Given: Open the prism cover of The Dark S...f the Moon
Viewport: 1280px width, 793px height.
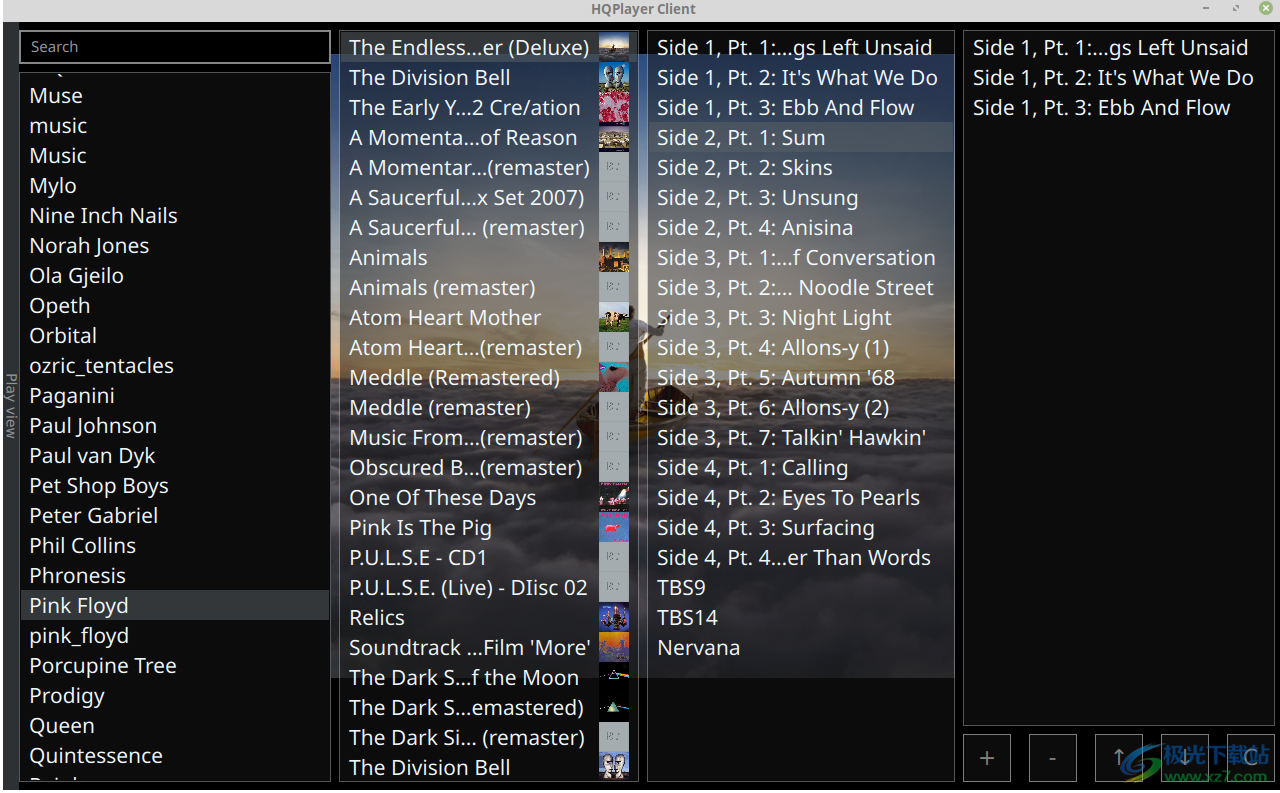Looking at the screenshot, I should [614, 677].
